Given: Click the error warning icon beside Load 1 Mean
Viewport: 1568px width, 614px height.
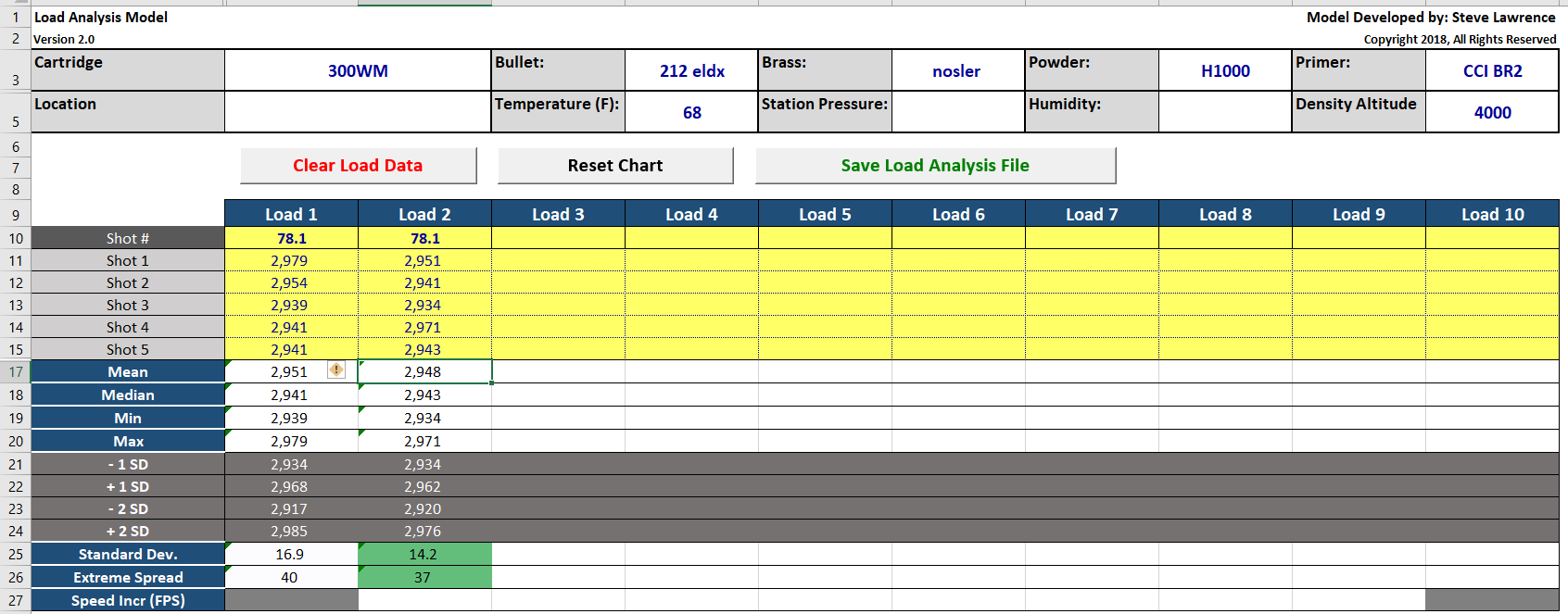Looking at the screenshot, I should (x=335, y=370).
